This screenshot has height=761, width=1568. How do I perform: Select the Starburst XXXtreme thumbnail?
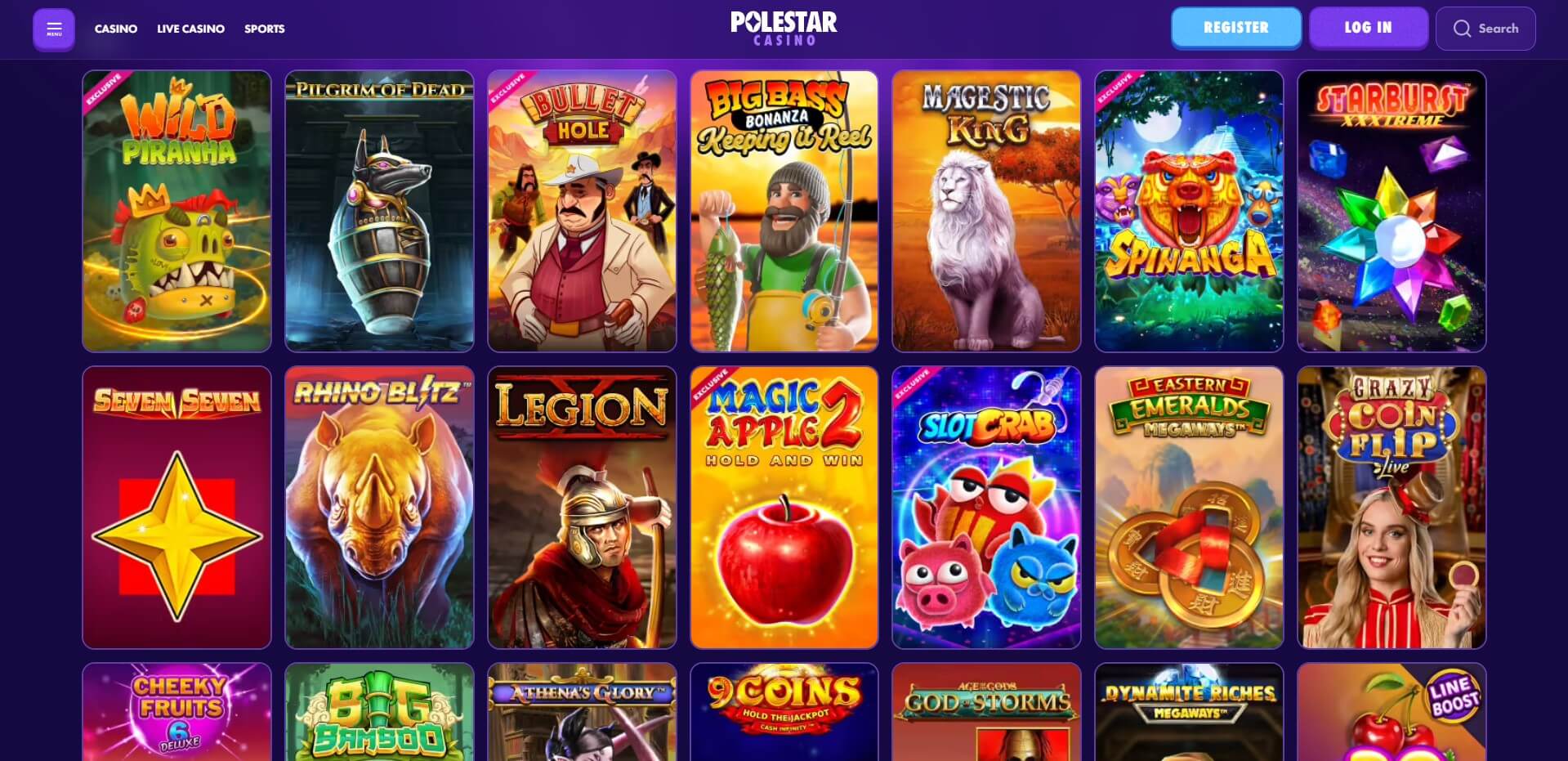pyautogui.click(x=1392, y=211)
